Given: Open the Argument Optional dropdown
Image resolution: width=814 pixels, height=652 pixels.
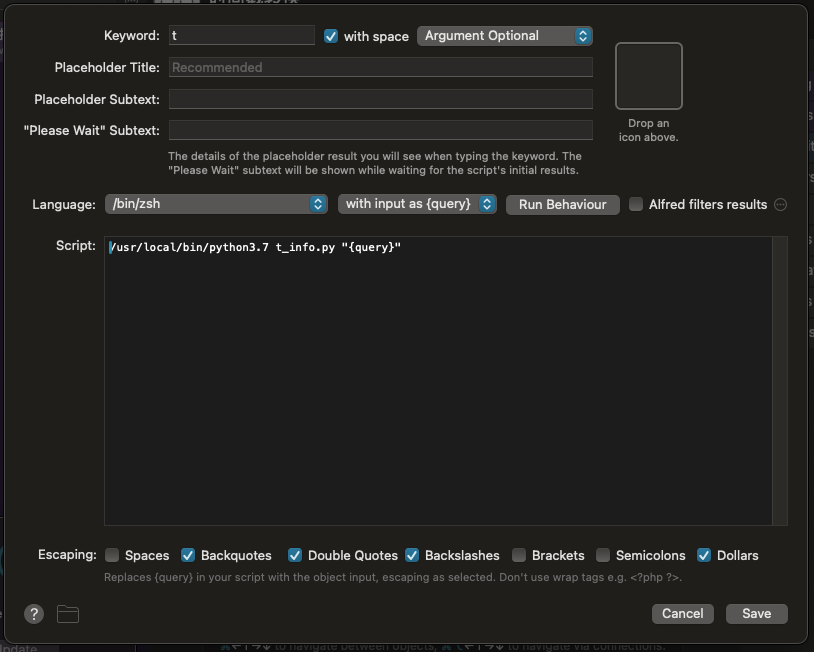Looking at the screenshot, I should [505, 36].
